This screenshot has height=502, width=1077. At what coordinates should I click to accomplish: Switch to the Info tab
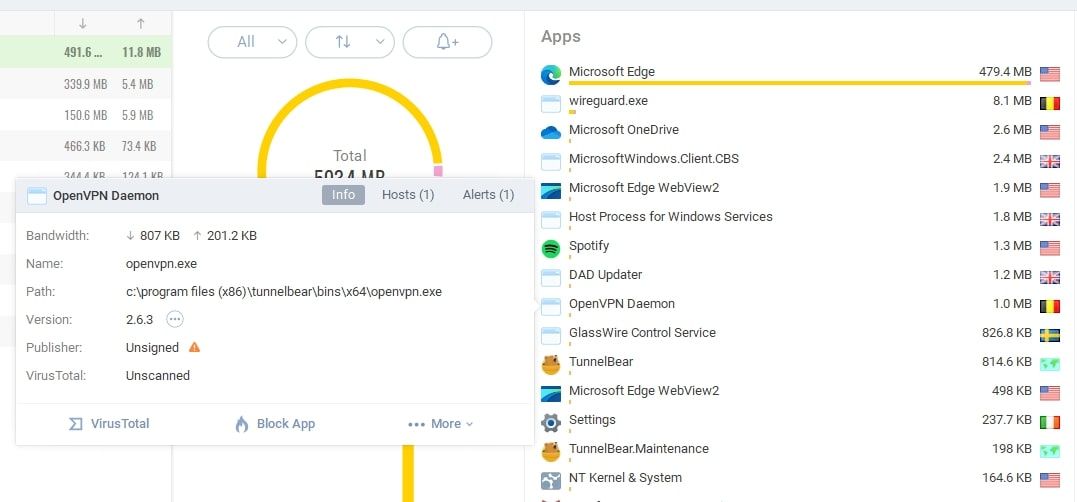point(343,195)
